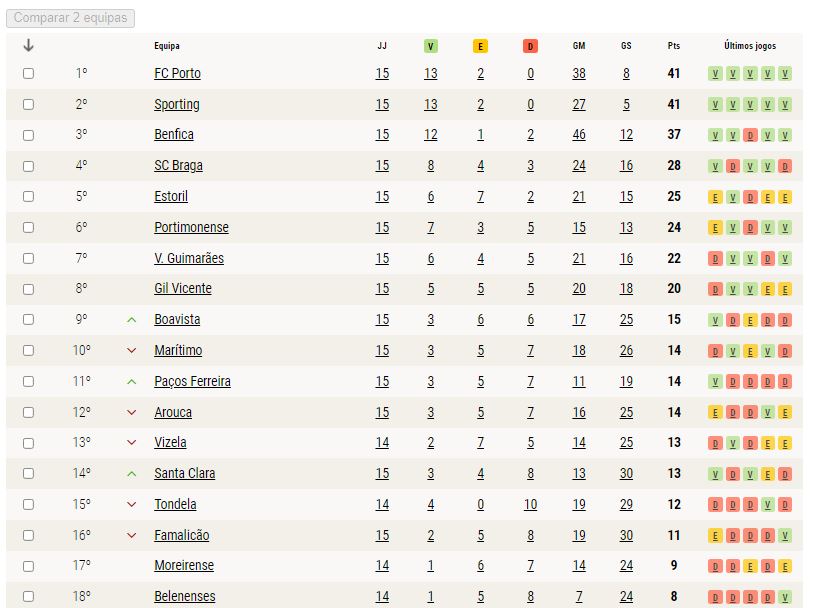Screen dimensions: 813x608
Task: Tick the checkbox next to FC Porto
Action: (x=29, y=74)
